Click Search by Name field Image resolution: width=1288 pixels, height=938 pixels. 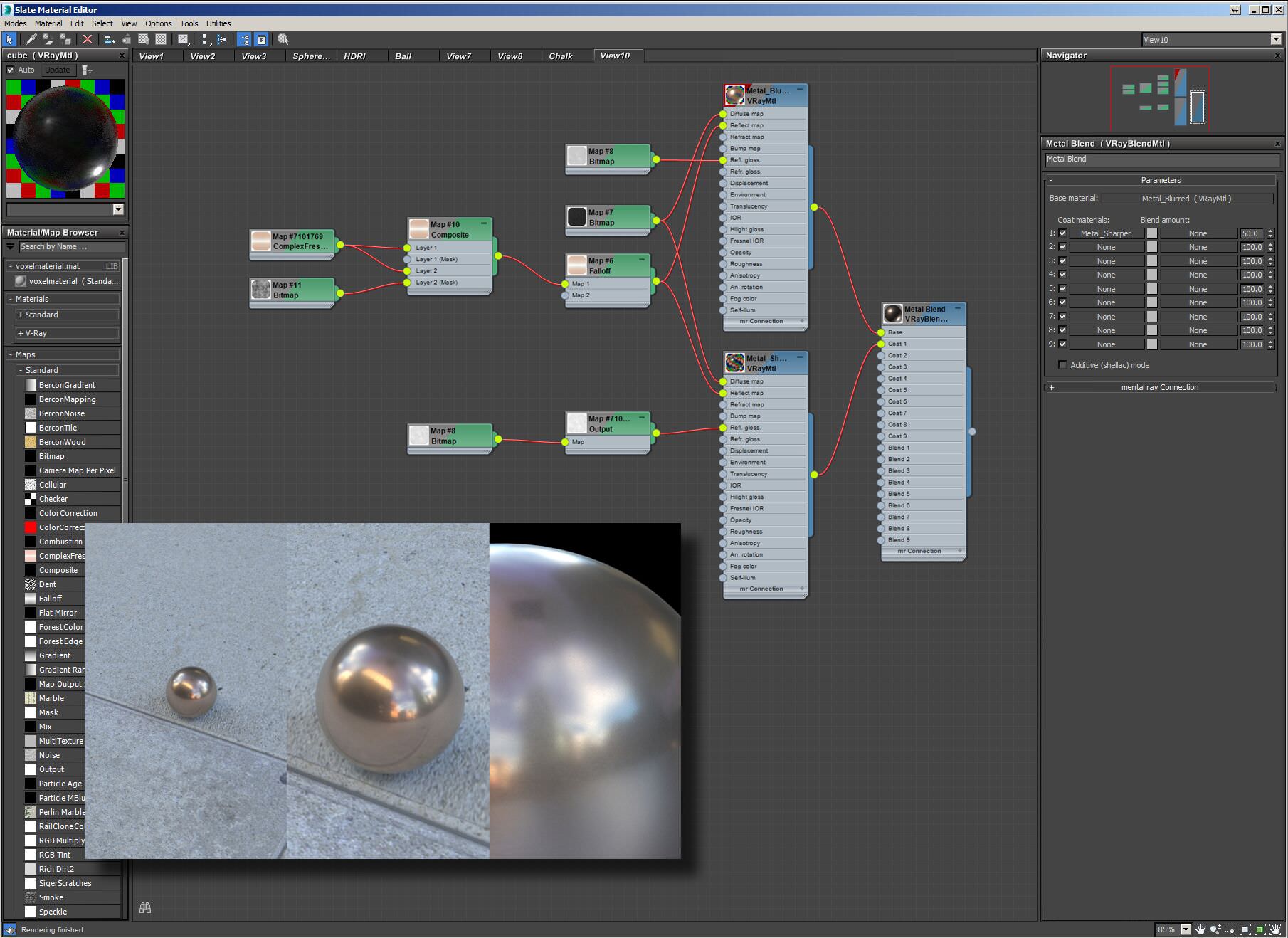72,247
